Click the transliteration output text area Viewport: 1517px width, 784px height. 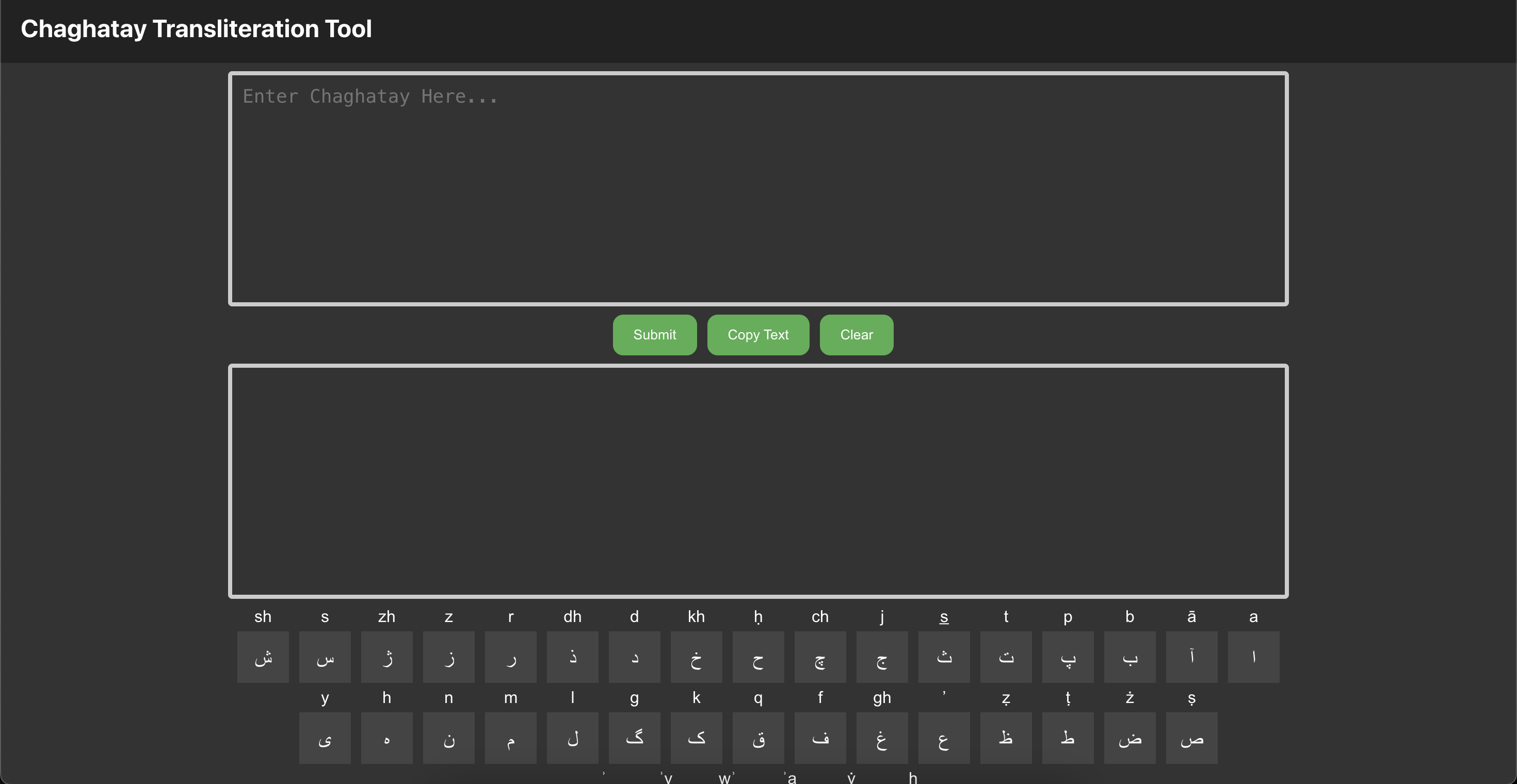pyautogui.click(x=758, y=481)
